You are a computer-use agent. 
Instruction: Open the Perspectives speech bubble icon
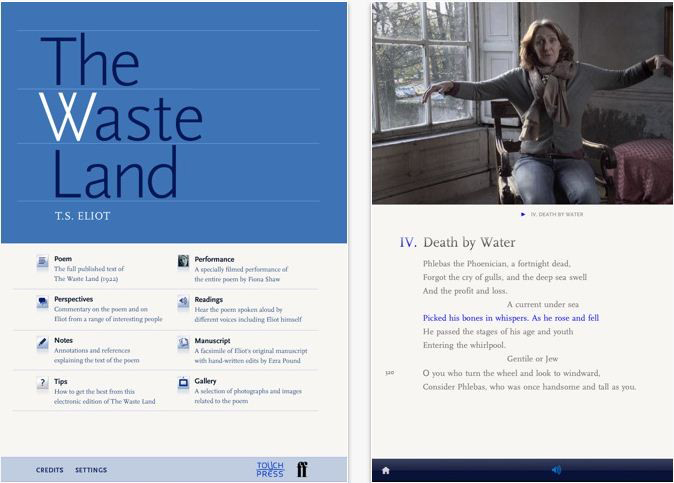(x=43, y=302)
